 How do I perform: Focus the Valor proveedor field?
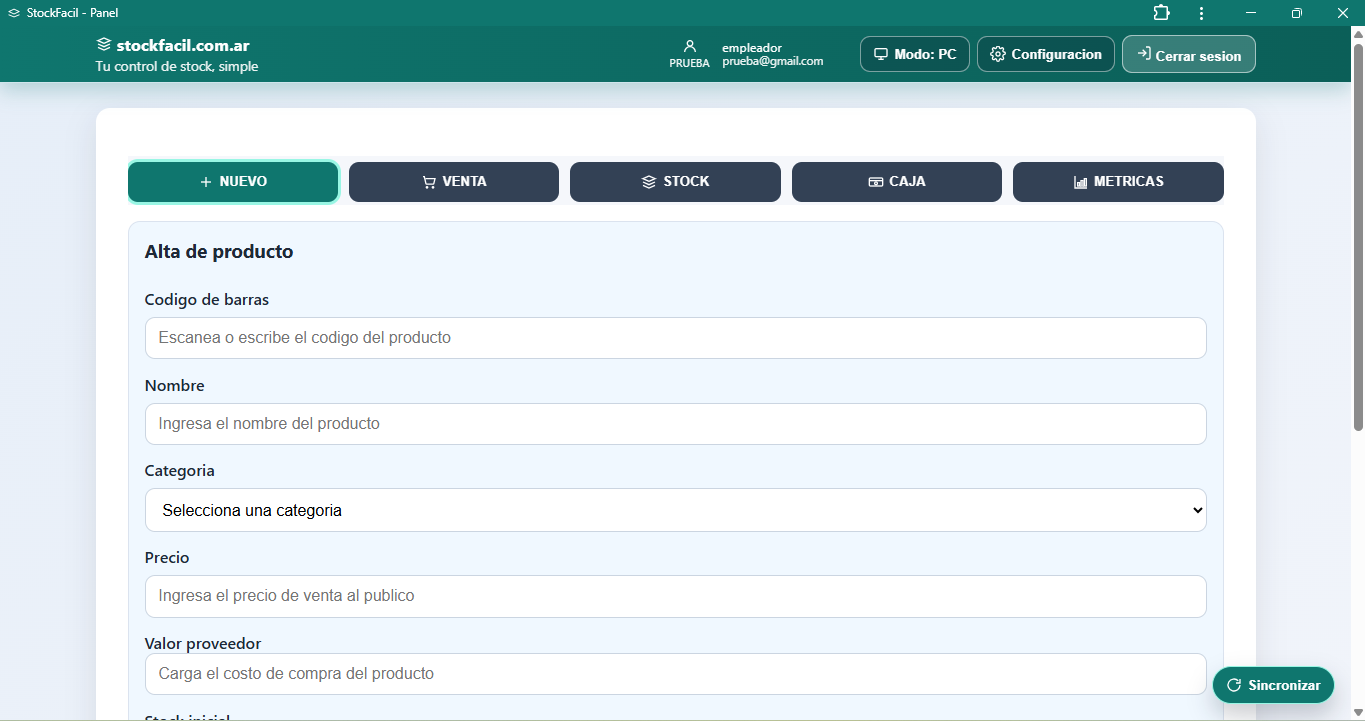[x=676, y=674]
